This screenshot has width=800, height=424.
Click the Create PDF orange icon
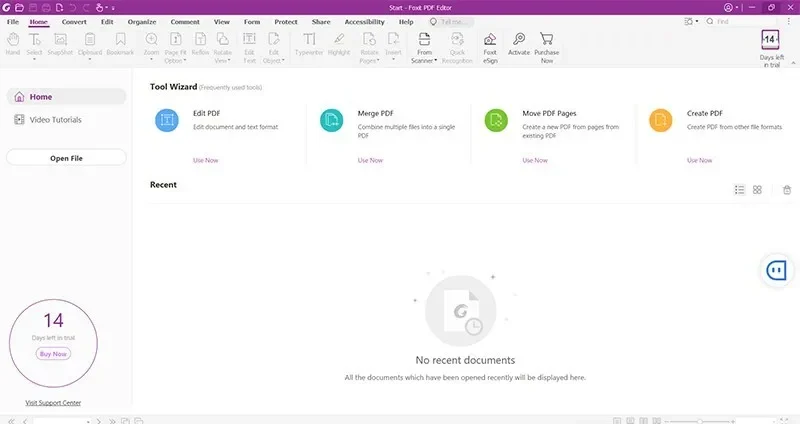661,120
